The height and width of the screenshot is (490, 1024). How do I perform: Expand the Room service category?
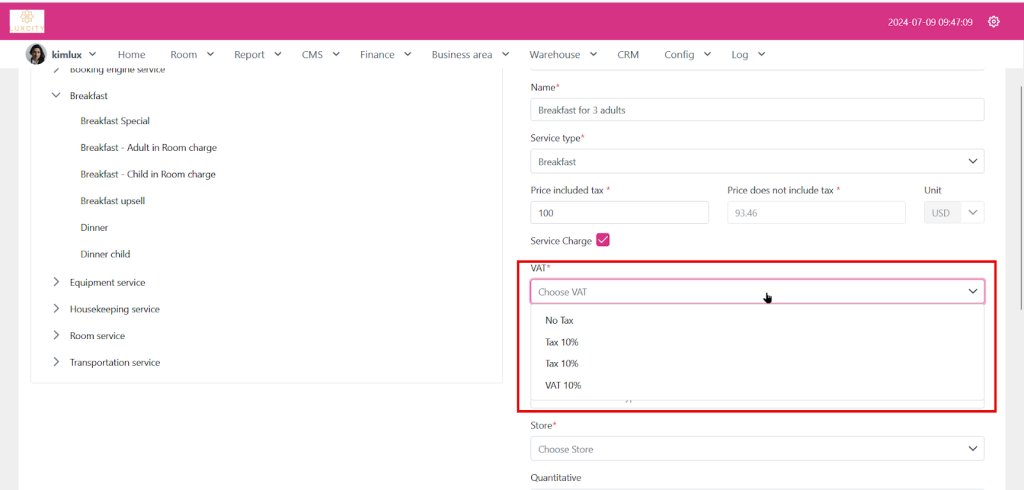point(56,336)
